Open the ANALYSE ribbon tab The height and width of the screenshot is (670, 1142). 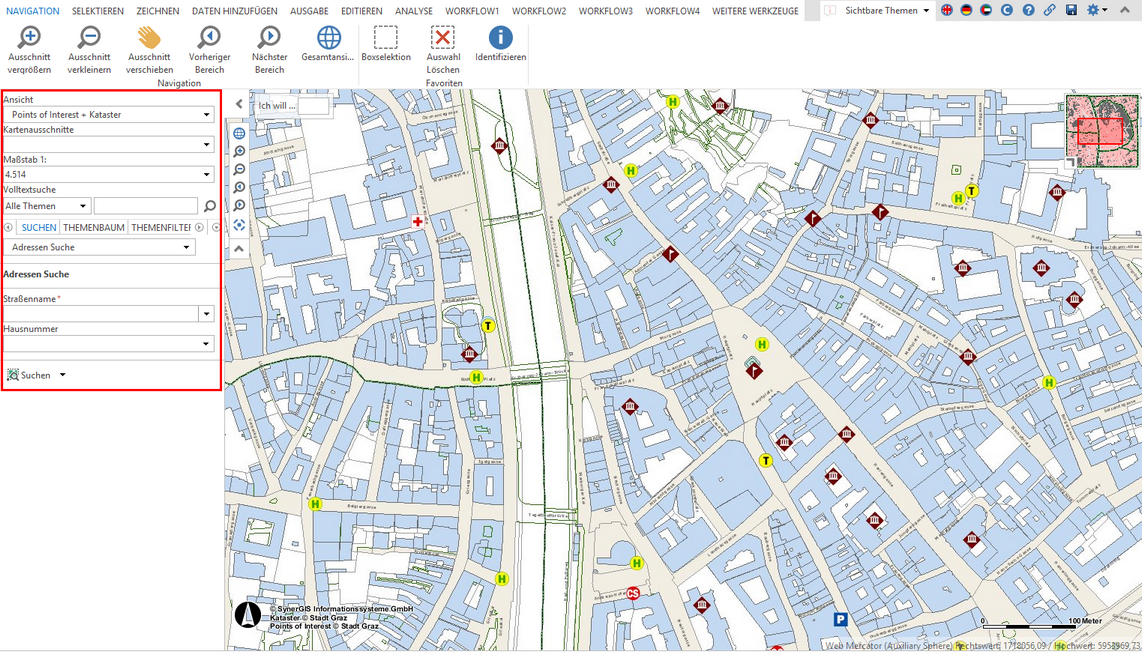click(414, 11)
